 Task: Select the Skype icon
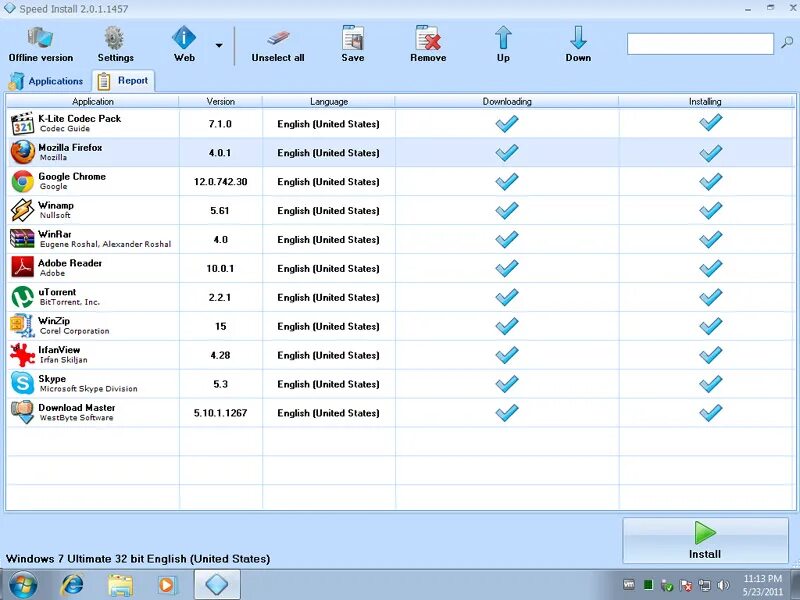[22, 384]
